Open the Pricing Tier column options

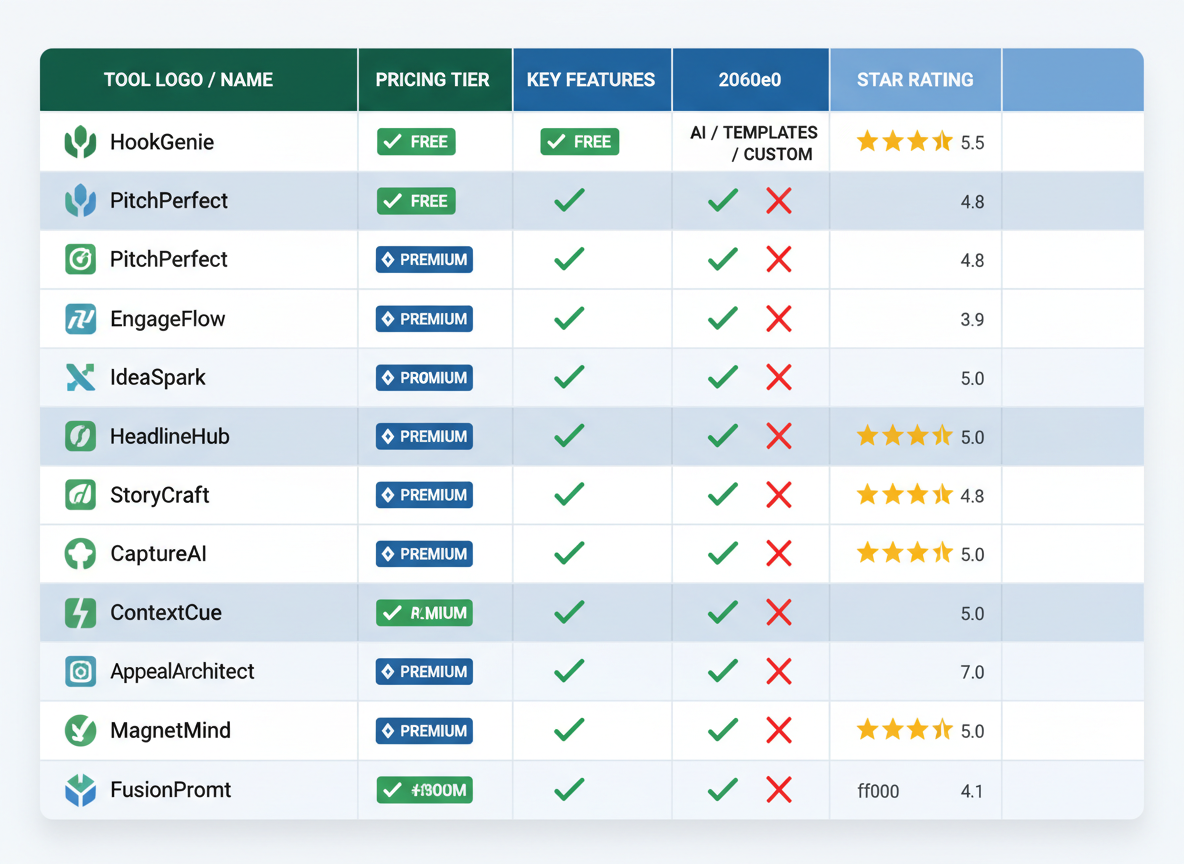point(434,79)
